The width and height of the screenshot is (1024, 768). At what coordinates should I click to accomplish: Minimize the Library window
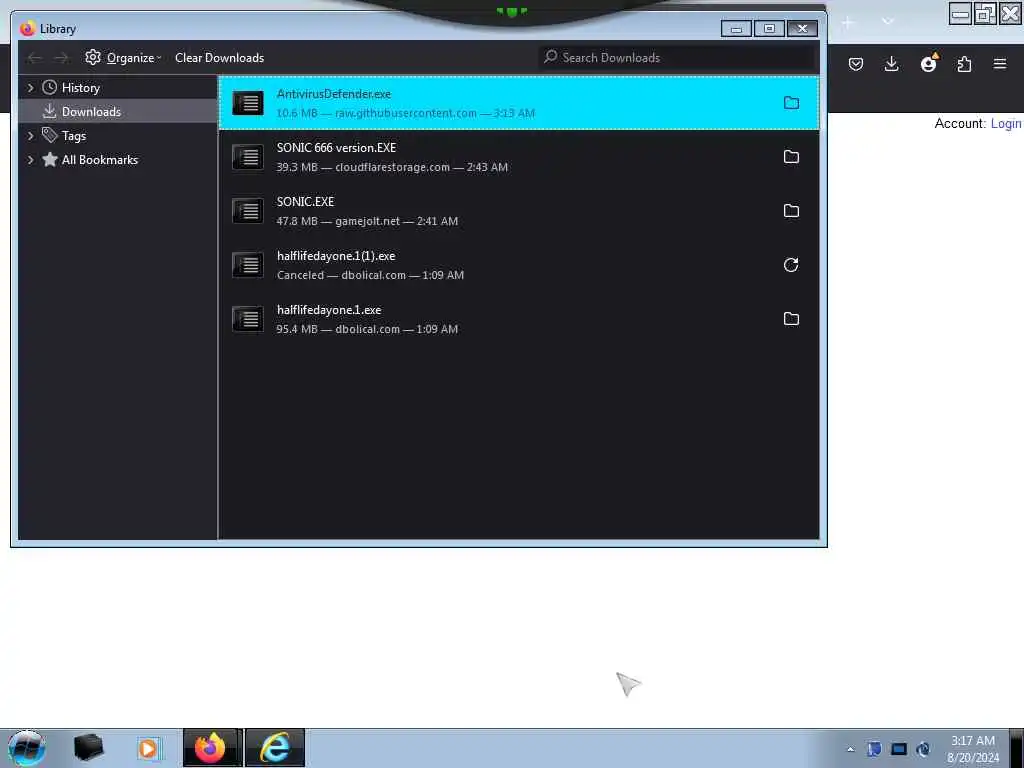[x=736, y=29]
